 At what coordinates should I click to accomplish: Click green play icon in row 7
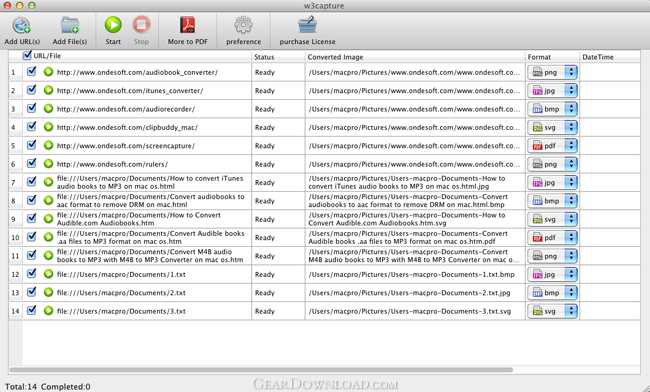[x=49, y=182]
